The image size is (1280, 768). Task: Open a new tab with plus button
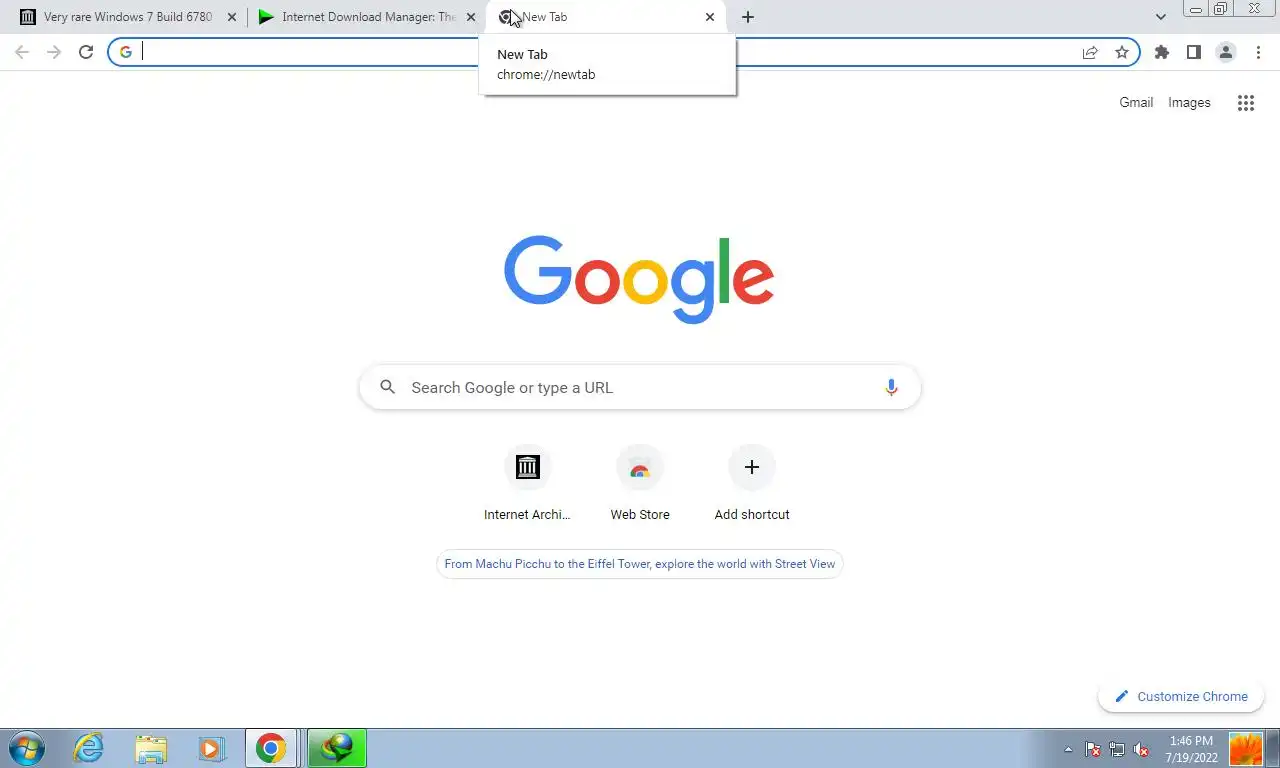(748, 17)
